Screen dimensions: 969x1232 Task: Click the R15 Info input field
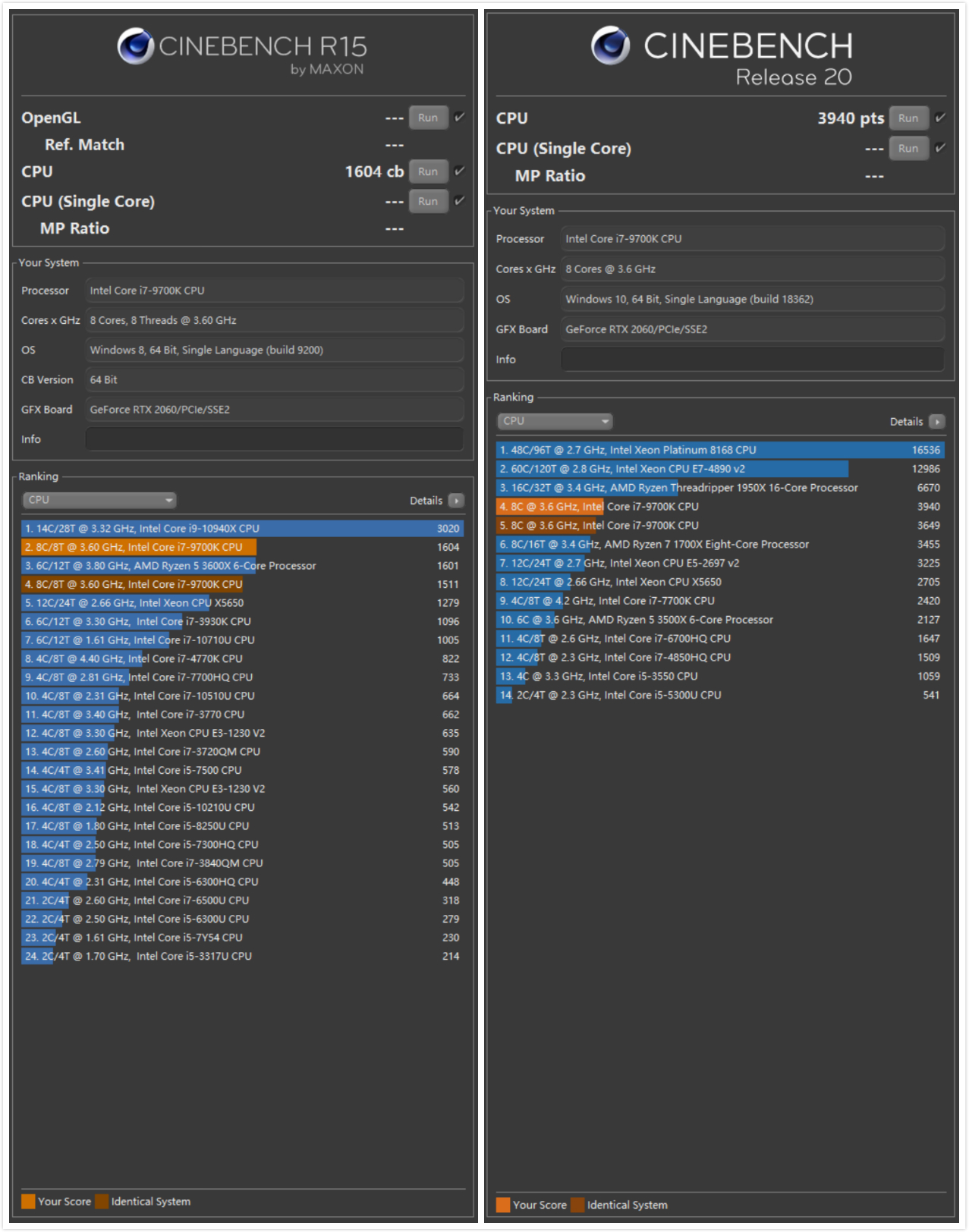pyautogui.click(x=274, y=439)
